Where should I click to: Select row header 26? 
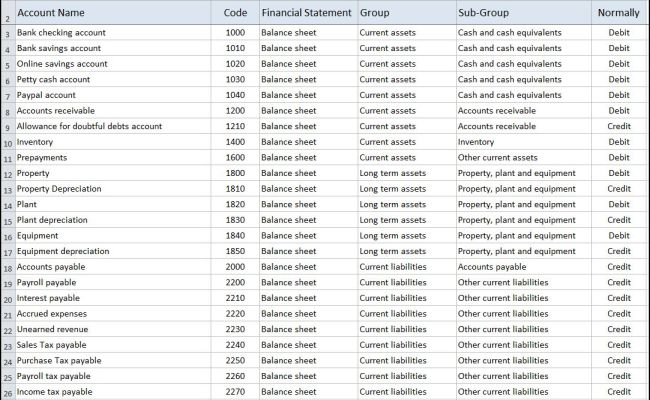[x=7, y=392]
